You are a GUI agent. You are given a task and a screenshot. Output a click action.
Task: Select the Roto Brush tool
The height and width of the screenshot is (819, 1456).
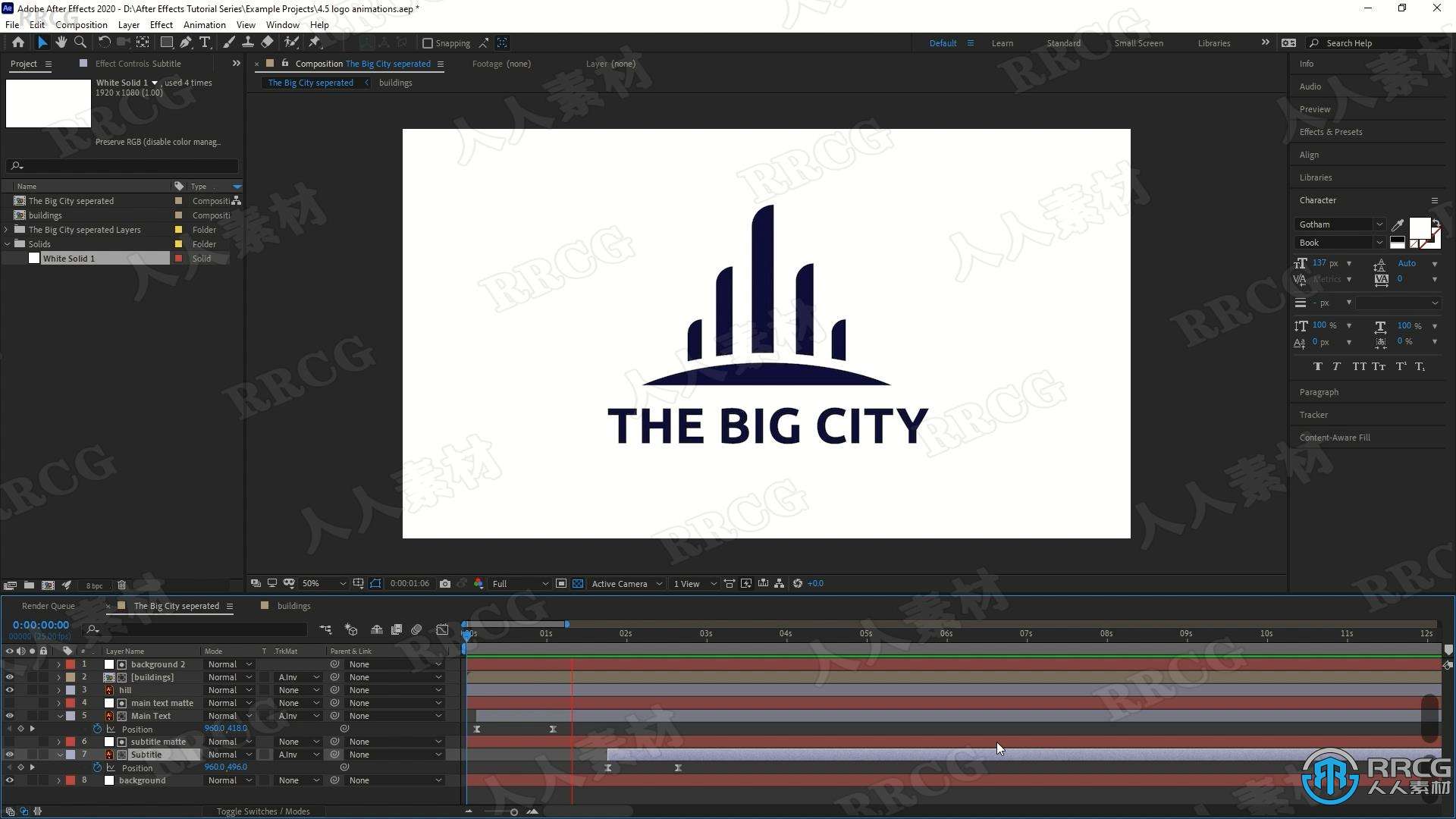point(291,42)
